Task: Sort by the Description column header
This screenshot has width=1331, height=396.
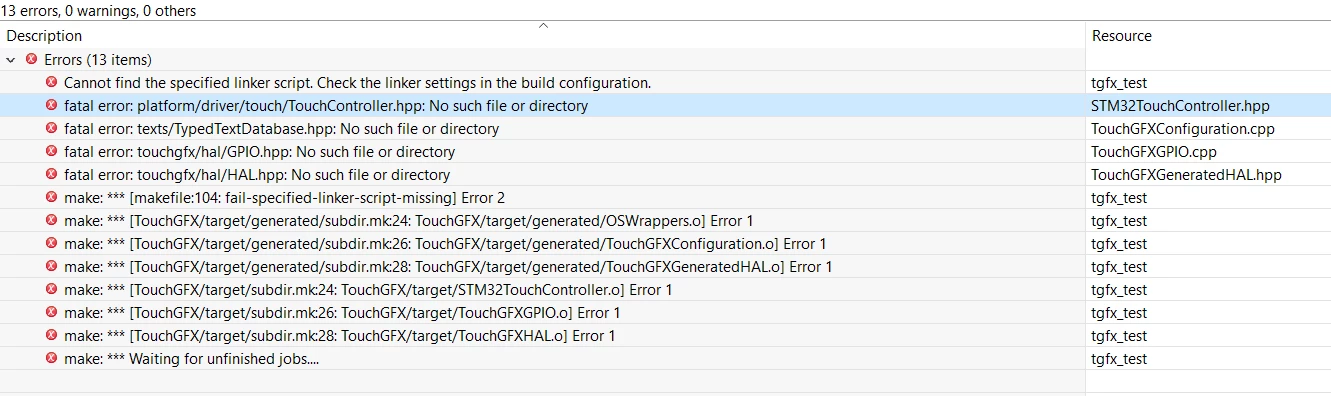Action: 44,36
